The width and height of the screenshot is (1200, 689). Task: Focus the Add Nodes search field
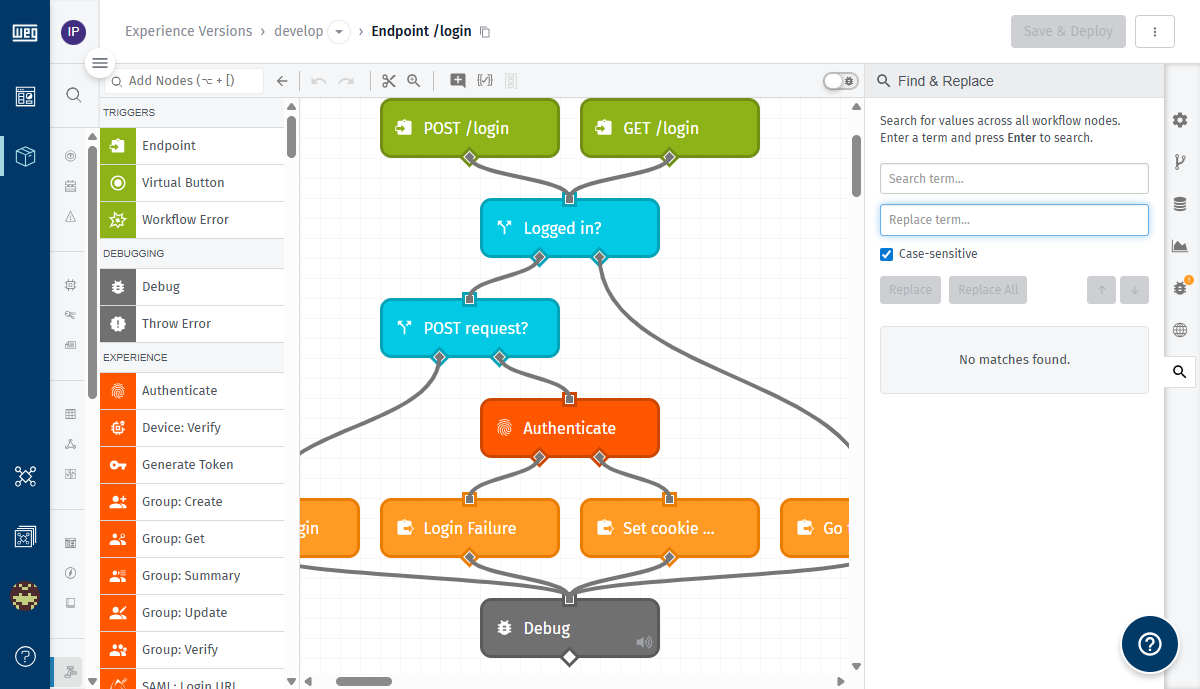[x=184, y=81]
